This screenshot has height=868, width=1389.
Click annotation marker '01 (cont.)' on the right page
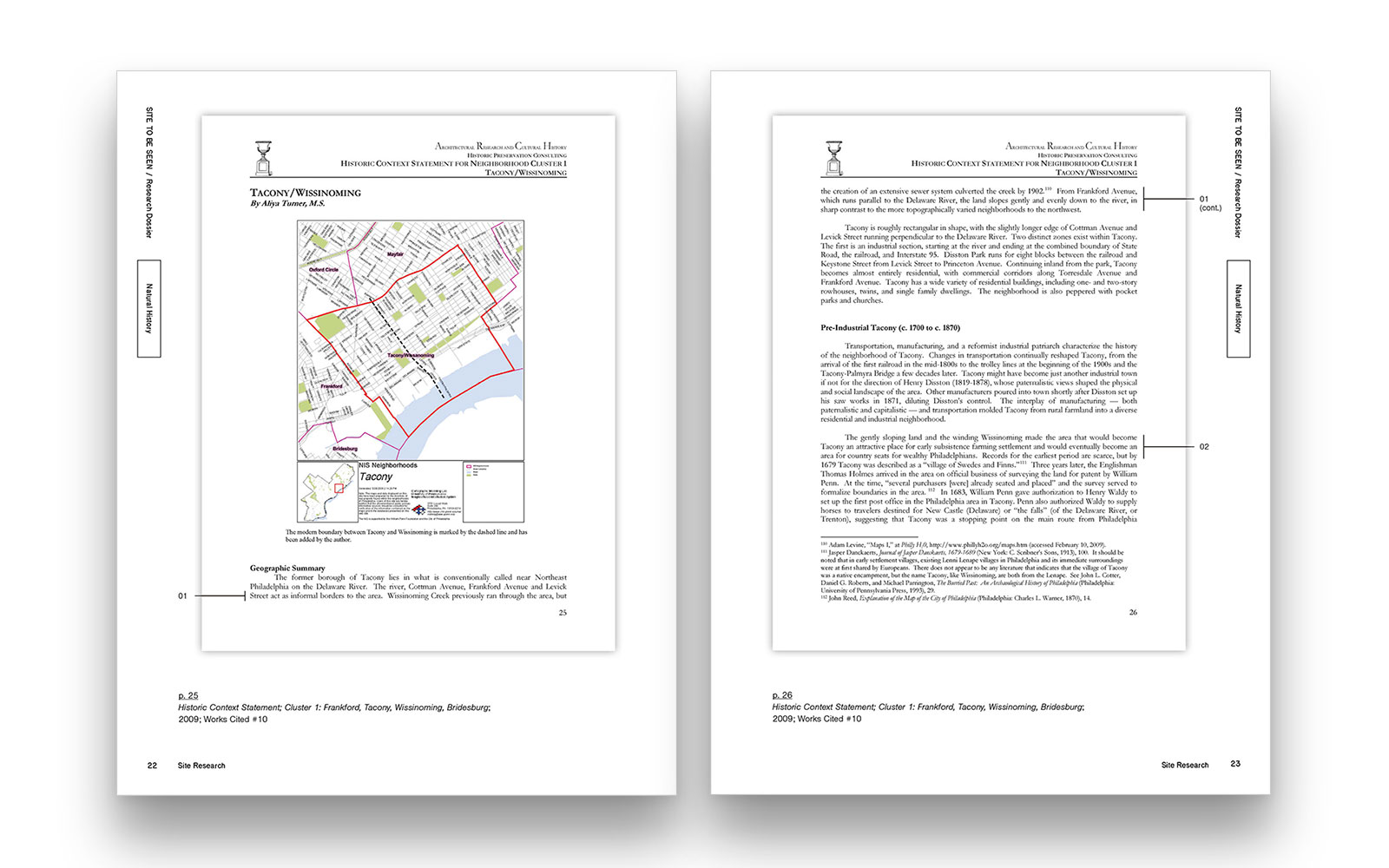tap(1209, 203)
